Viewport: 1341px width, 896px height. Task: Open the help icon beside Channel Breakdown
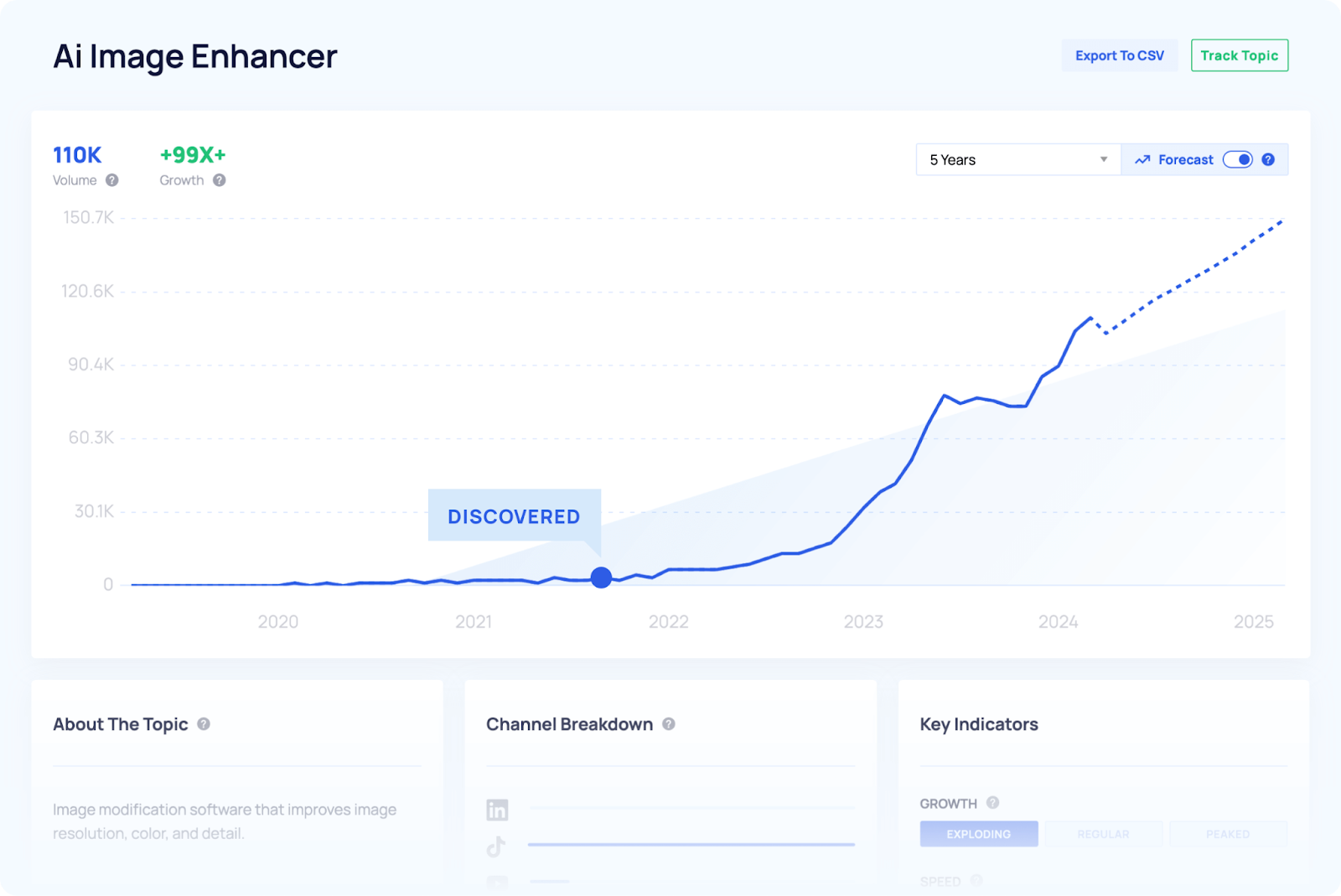(668, 725)
